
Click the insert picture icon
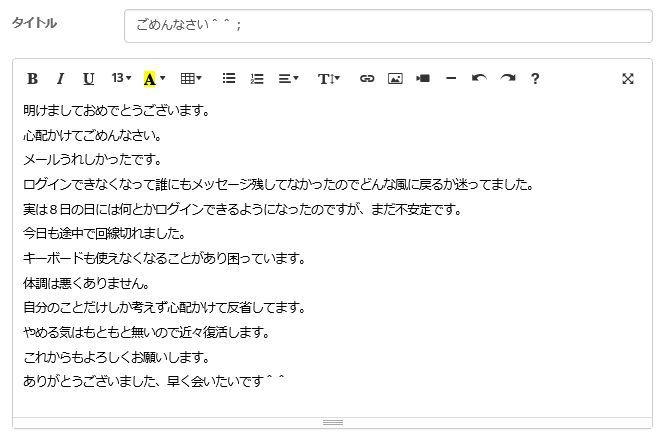(395, 79)
